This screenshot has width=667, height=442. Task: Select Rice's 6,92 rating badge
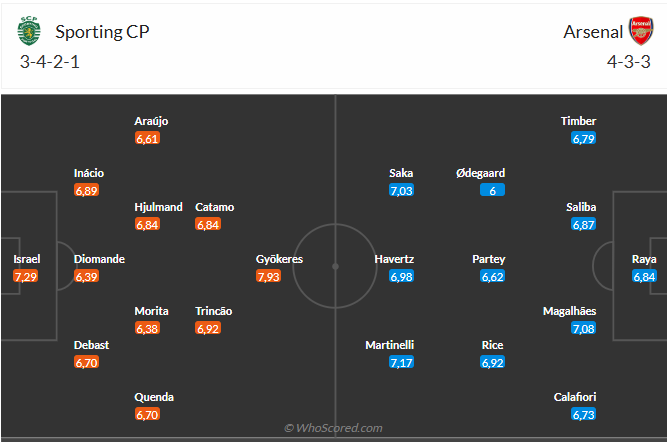[x=492, y=362]
